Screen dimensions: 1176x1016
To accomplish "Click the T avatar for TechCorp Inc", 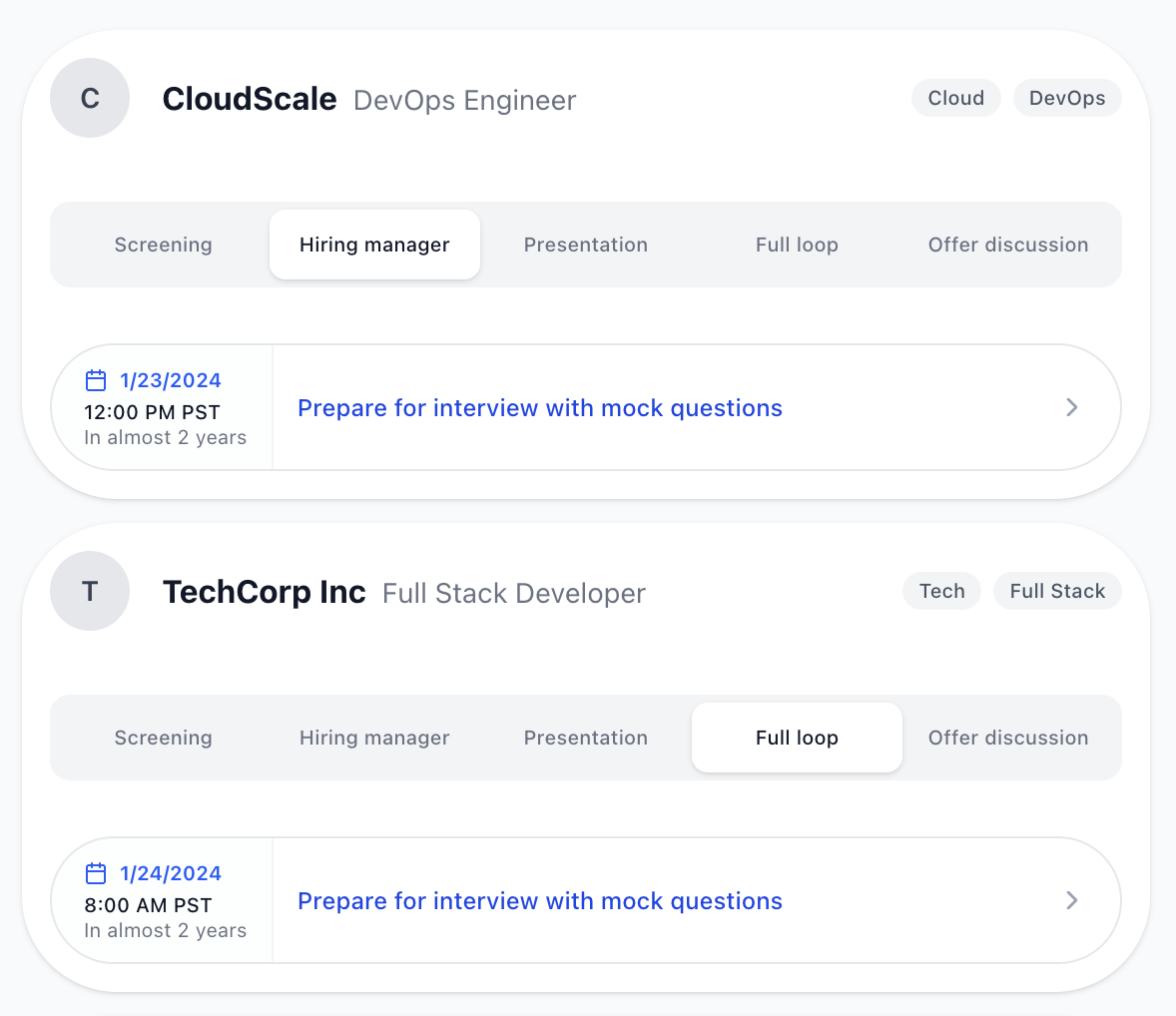I will (90, 591).
